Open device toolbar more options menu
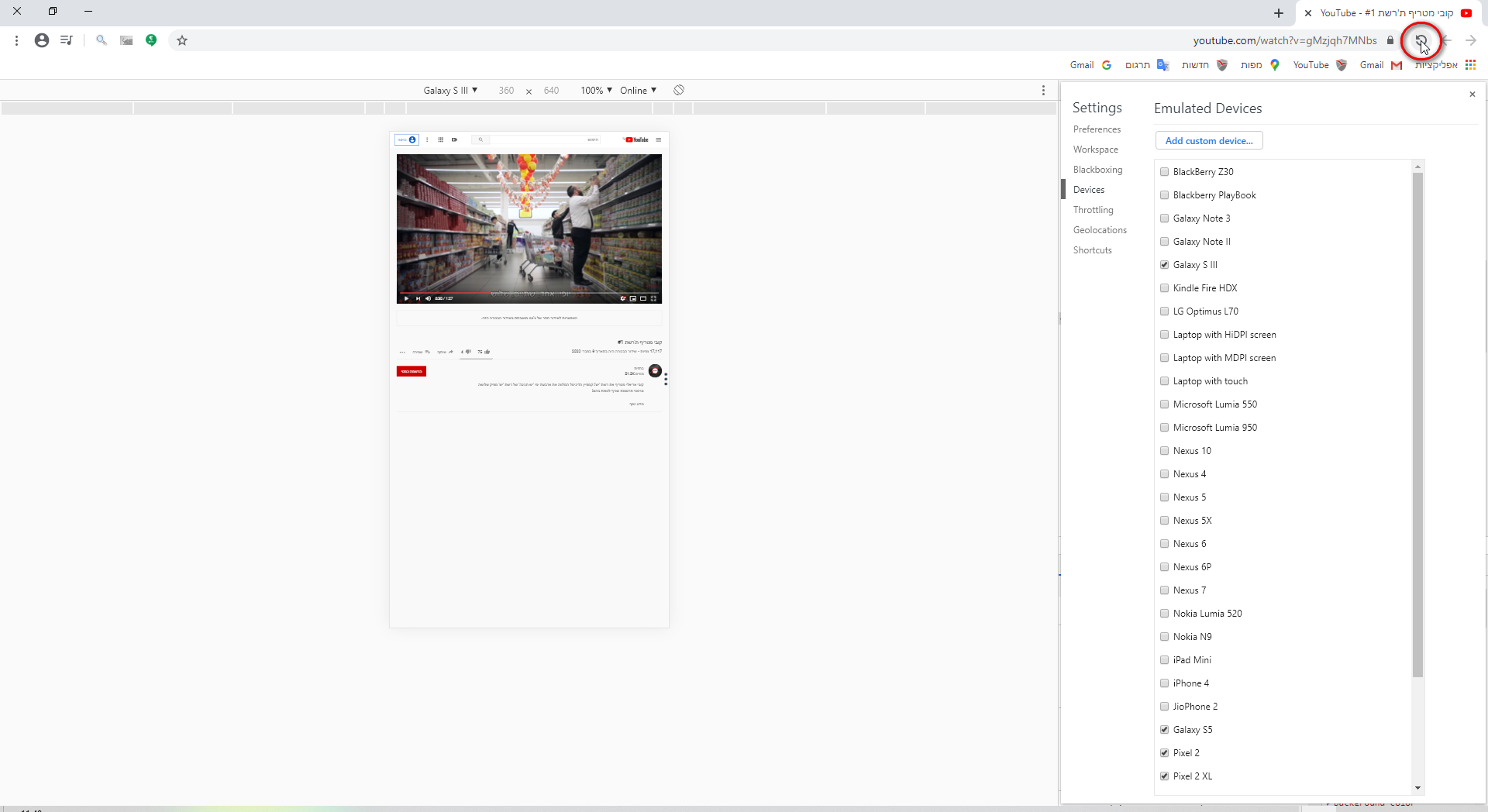Image resolution: width=1488 pixels, height=812 pixels. [x=1043, y=90]
